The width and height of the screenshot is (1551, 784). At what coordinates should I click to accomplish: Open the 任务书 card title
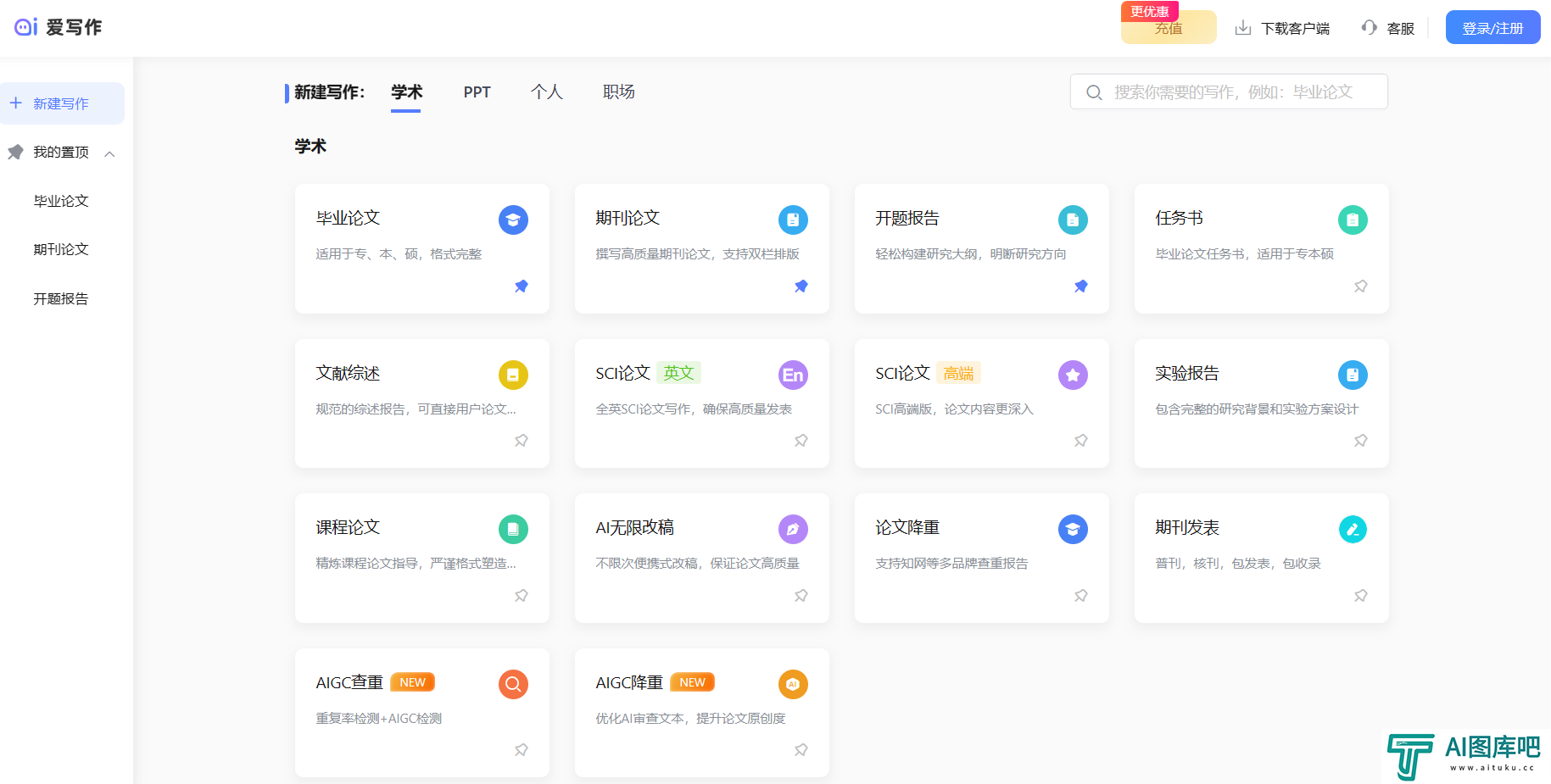click(x=1179, y=218)
